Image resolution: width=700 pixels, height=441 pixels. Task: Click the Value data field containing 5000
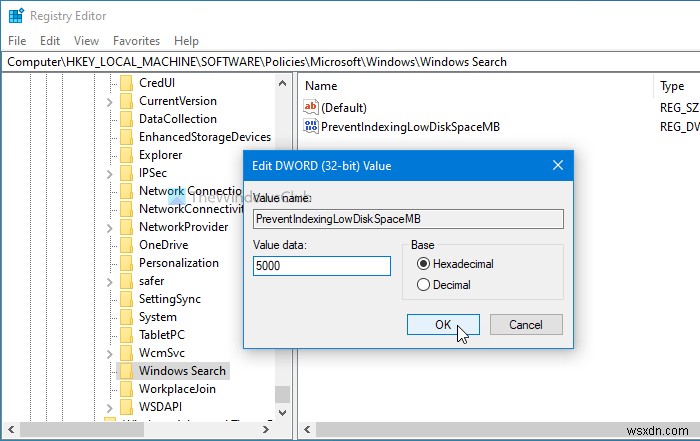(322, 266)
